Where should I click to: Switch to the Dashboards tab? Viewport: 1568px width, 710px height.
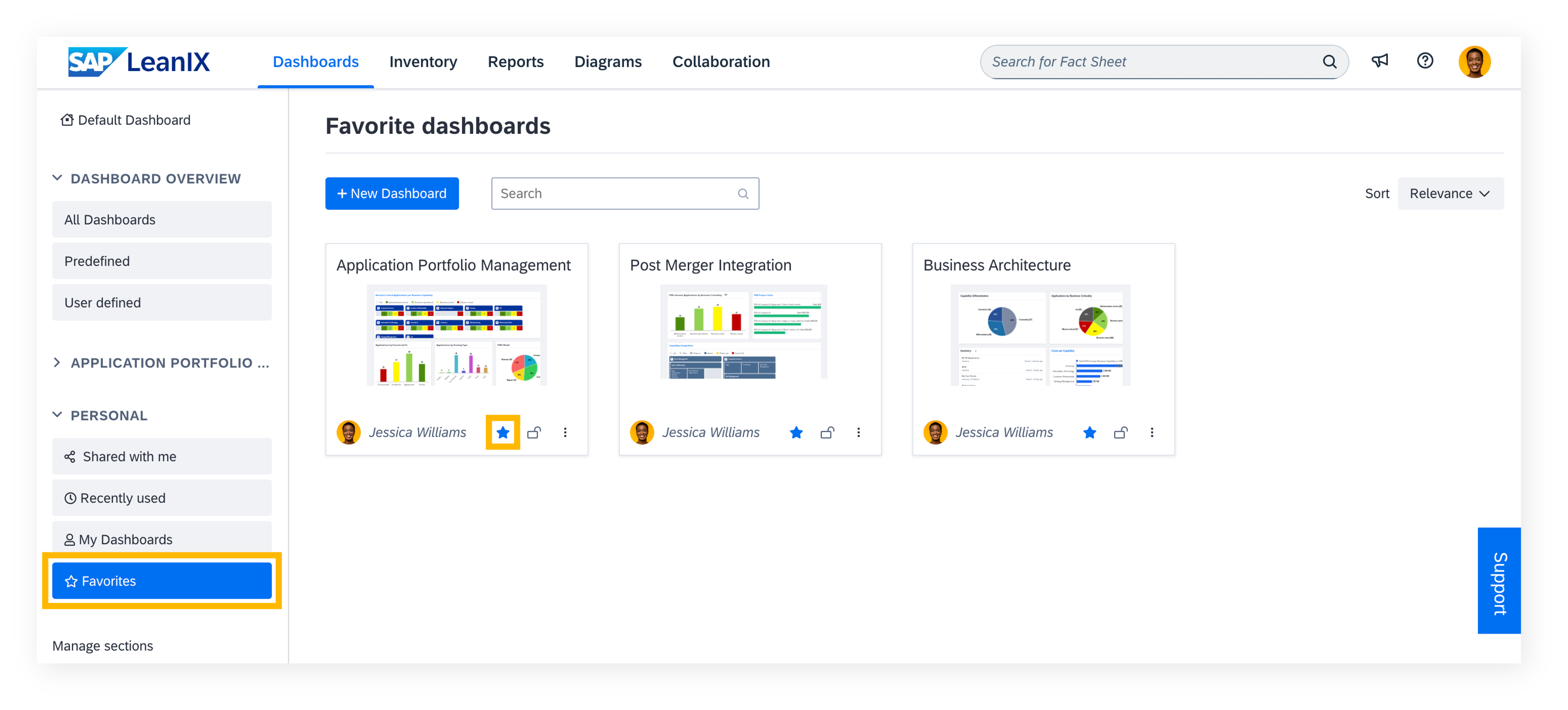click(315, 61)
